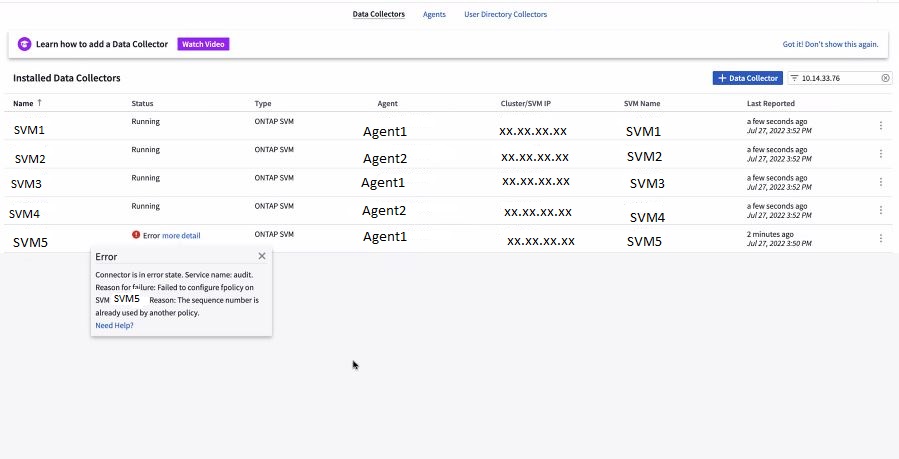This screenshot has width=899, height=459.
Task: Click the add Data Collector button
Action: click(x=747, y=78)
